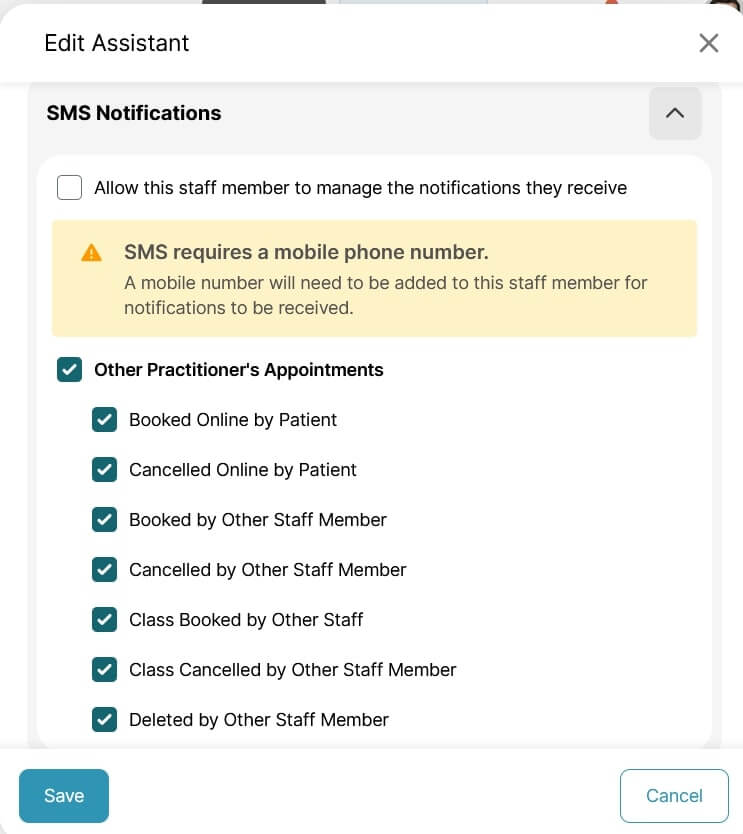Disable Booked Online by Patient notifications
This screenshot has width=743, height=834.
tap(105, 420)
